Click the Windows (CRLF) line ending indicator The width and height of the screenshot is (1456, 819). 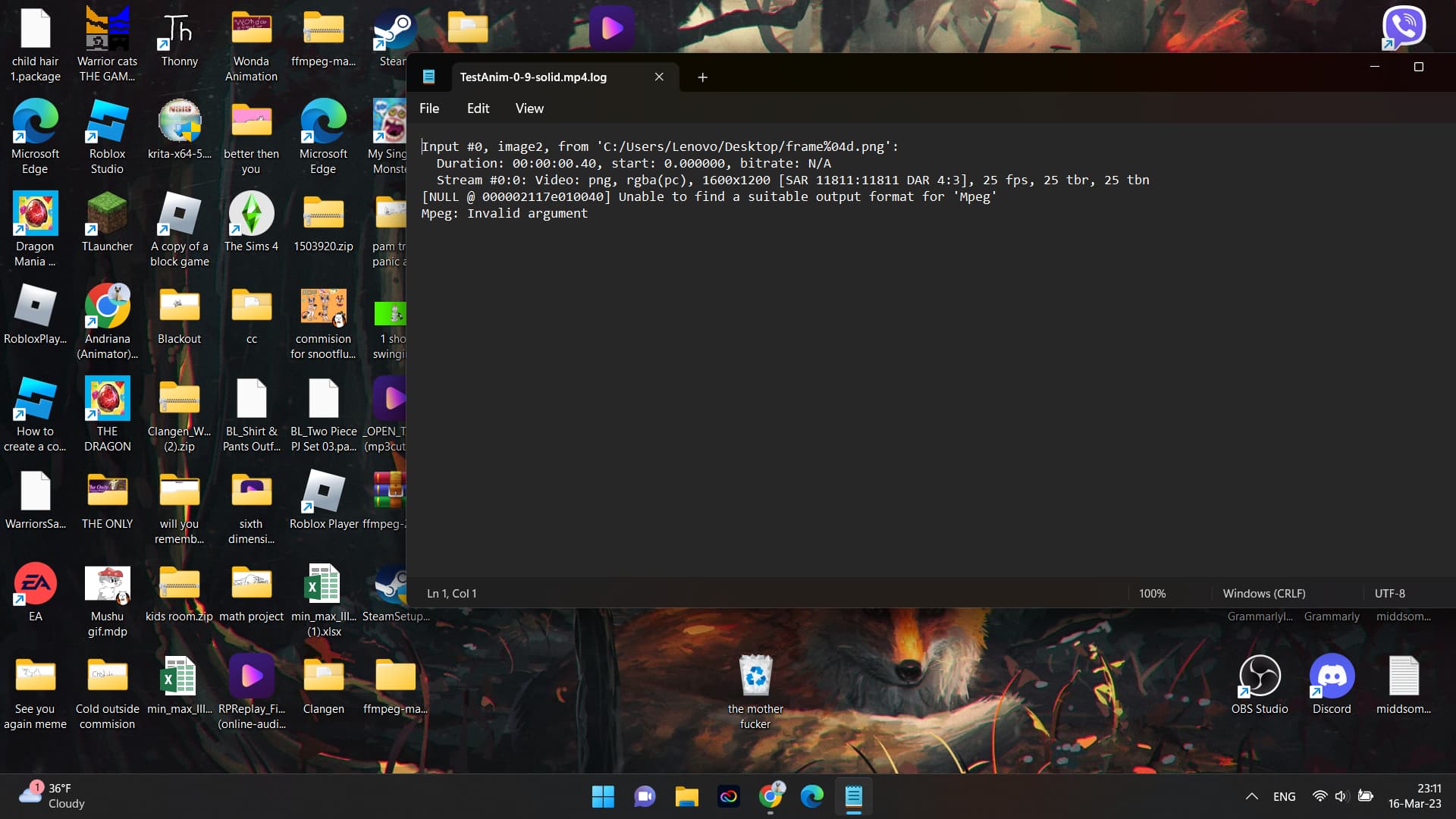1263,594
